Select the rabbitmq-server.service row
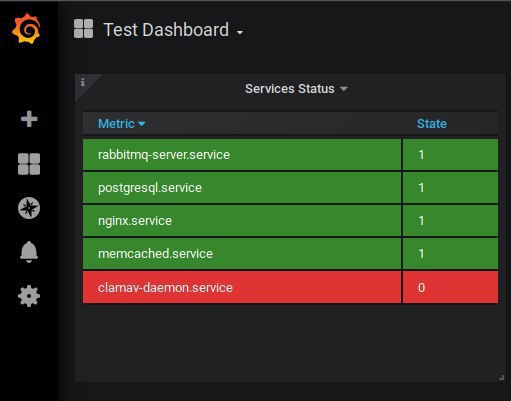Image resolution: width=511 pixels, height=401 pixels. [x=290, y=155]
